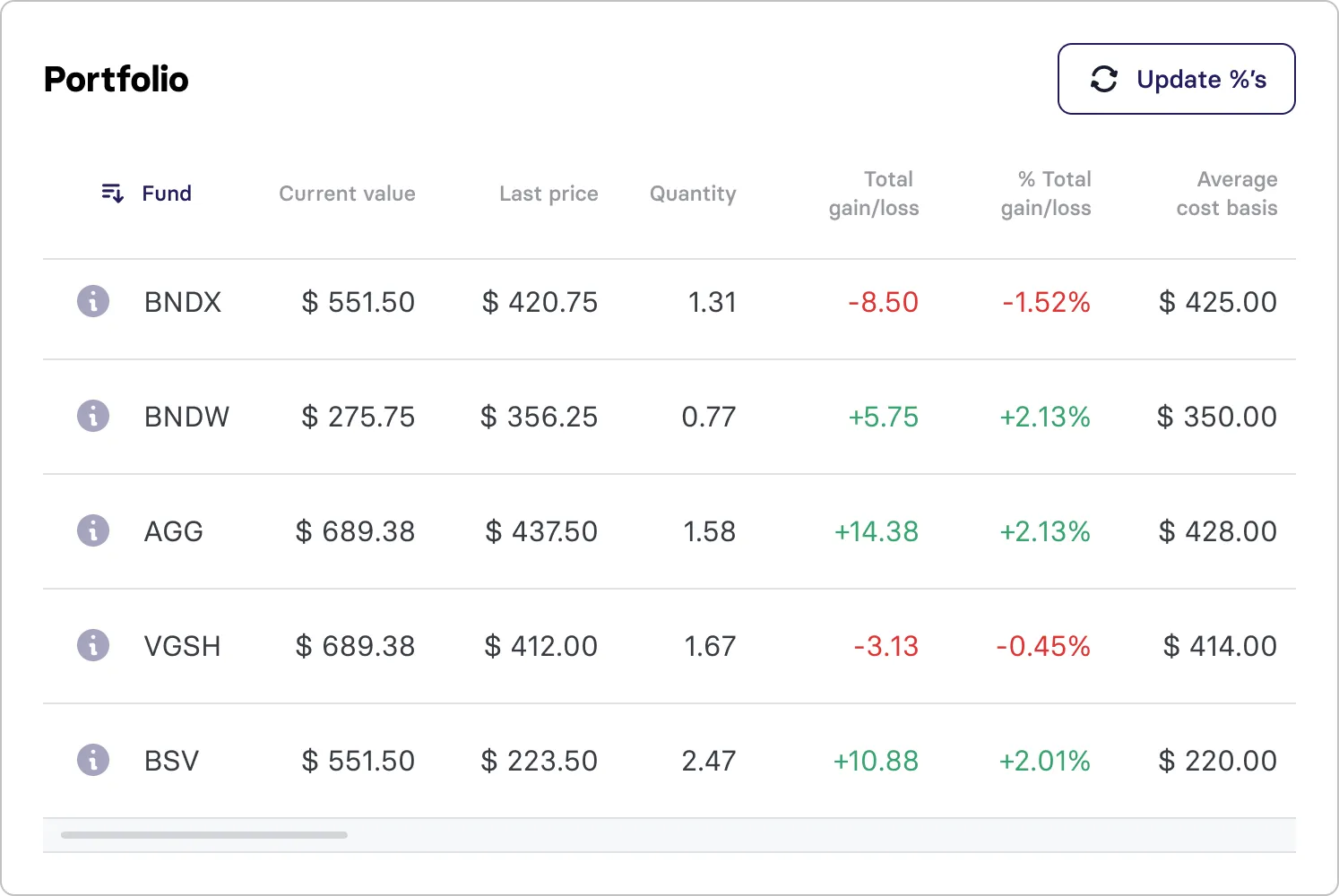This screenshot has height=896, width=1339.
Task: Click AGG last price $ 437.50
Action: [541, 531]
